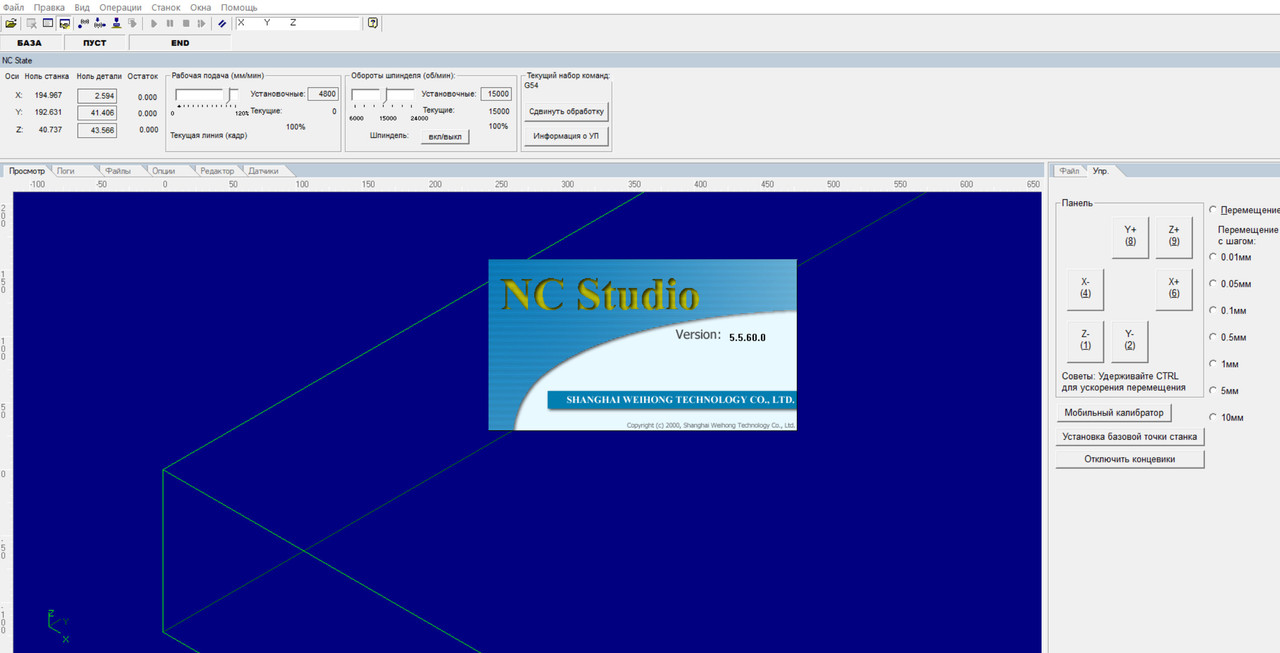Jog axis with Y+ (8) button

tap(1130, 236)
